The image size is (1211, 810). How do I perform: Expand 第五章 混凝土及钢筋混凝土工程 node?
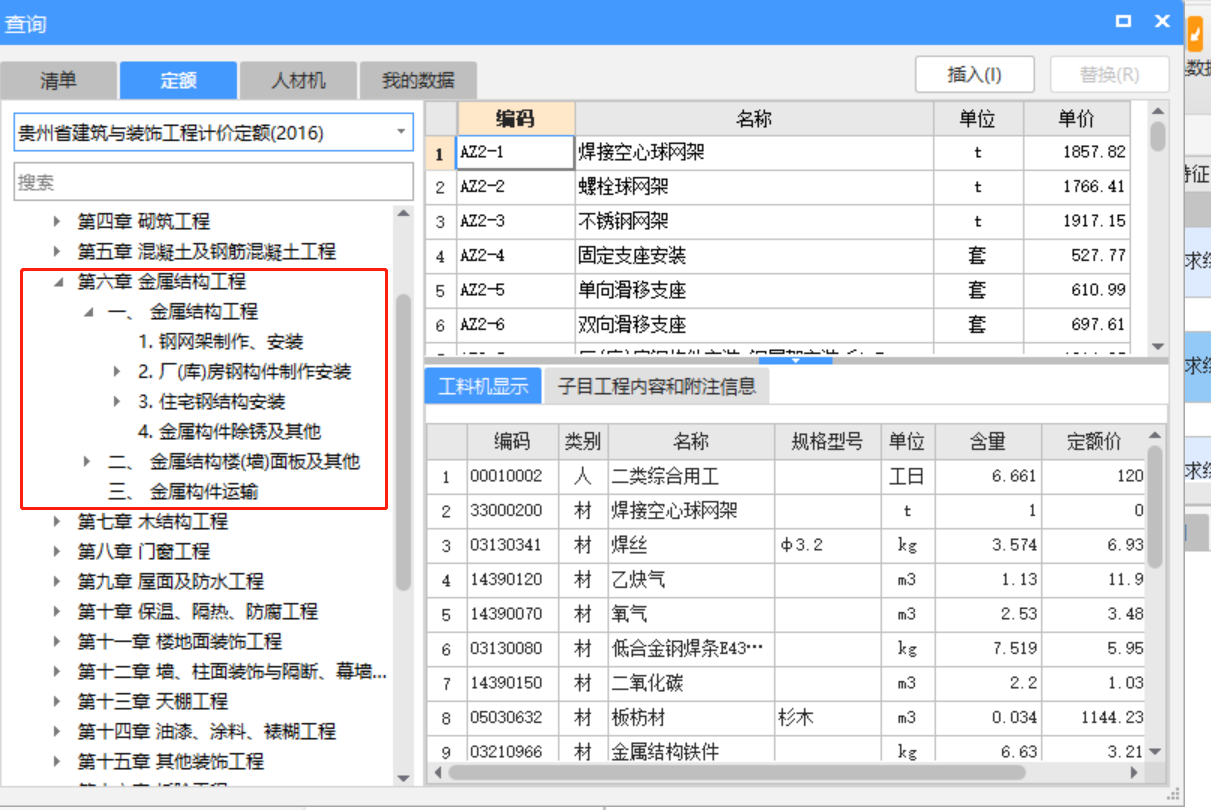(x=57, y=252)
